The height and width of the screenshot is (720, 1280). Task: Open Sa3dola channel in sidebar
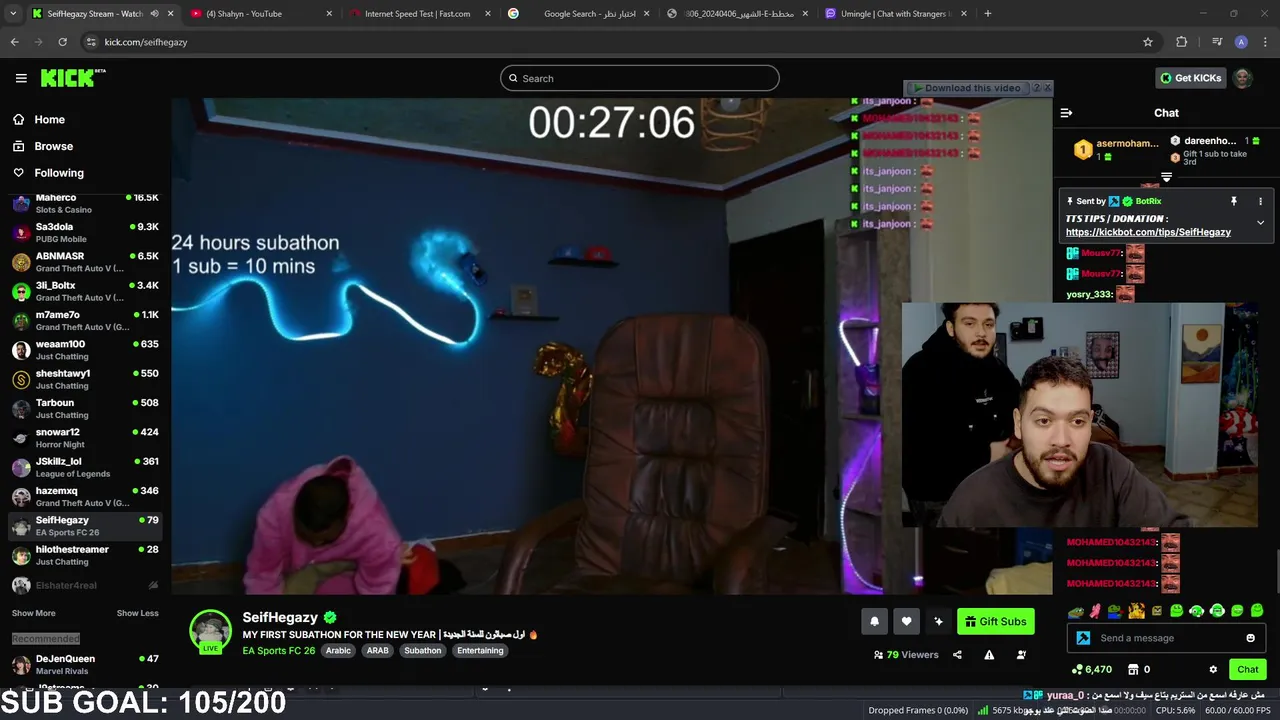pos(85,232)
